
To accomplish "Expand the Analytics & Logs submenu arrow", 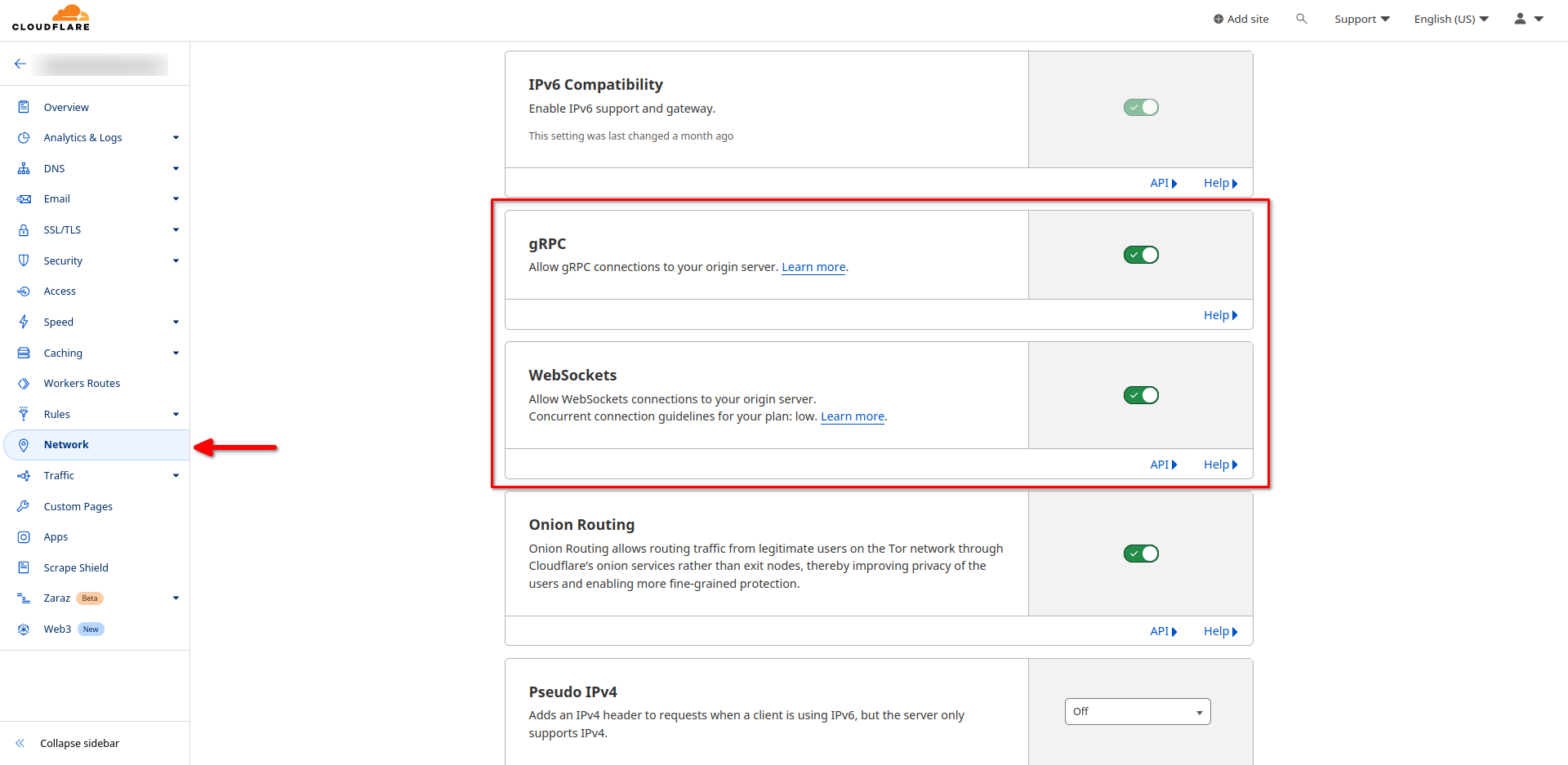I will [x=176, y=138].
